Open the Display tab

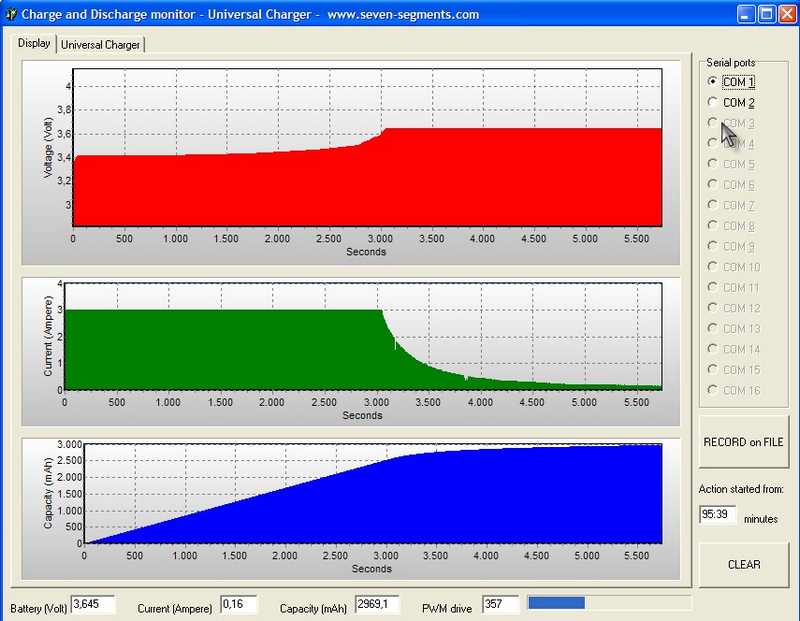pyautogui.click(x=34, y=44)
